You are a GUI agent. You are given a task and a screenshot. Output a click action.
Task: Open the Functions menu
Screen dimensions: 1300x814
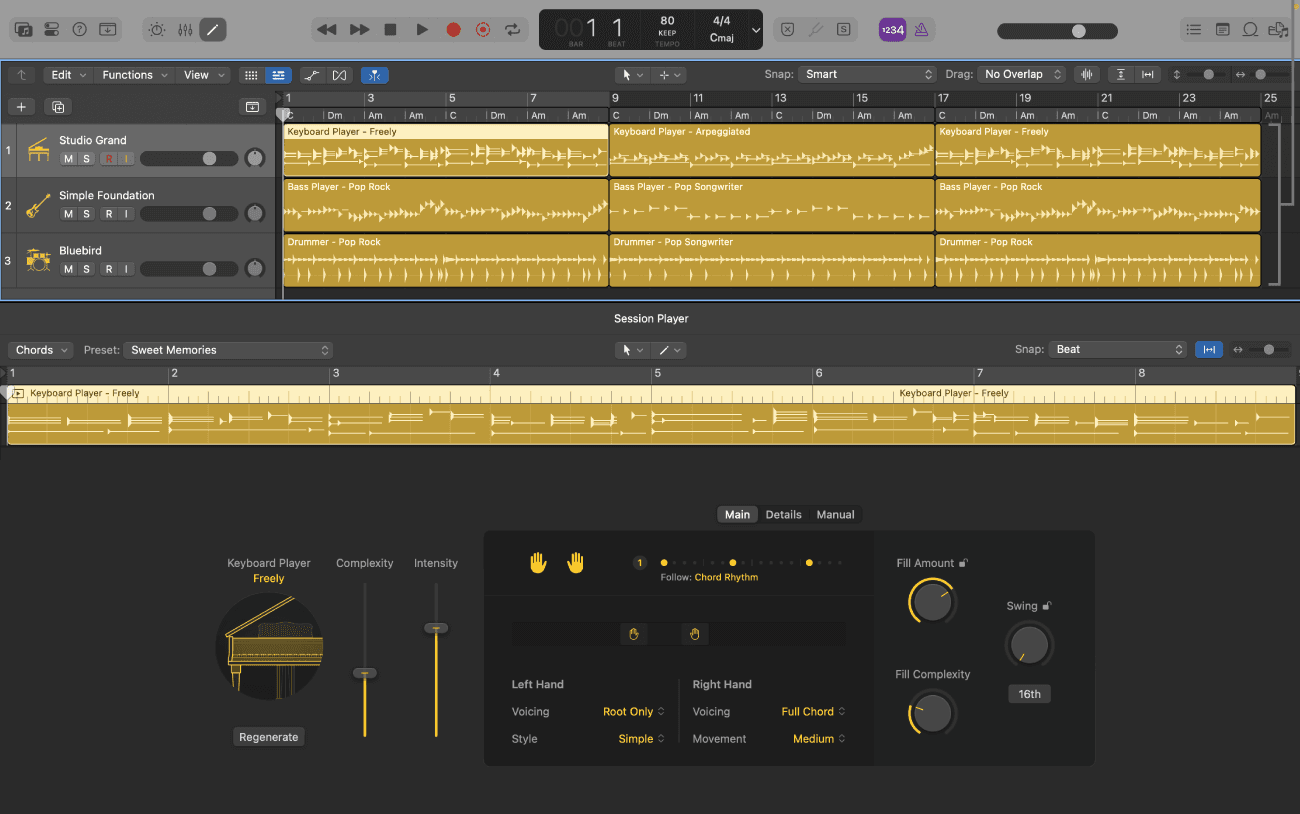(x=135, y=75)
